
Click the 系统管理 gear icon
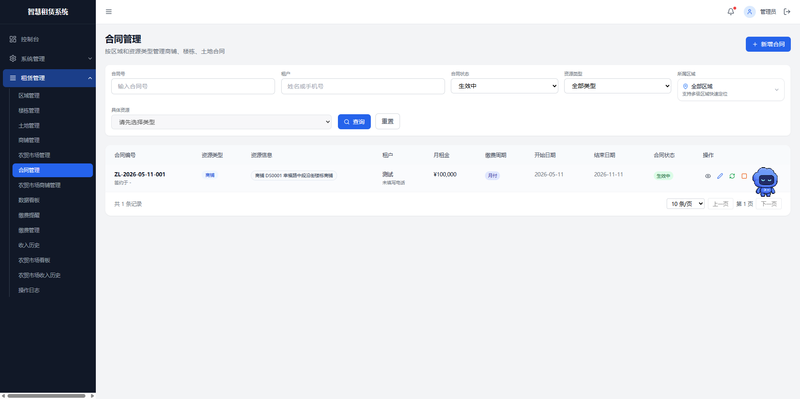(13, 59)
